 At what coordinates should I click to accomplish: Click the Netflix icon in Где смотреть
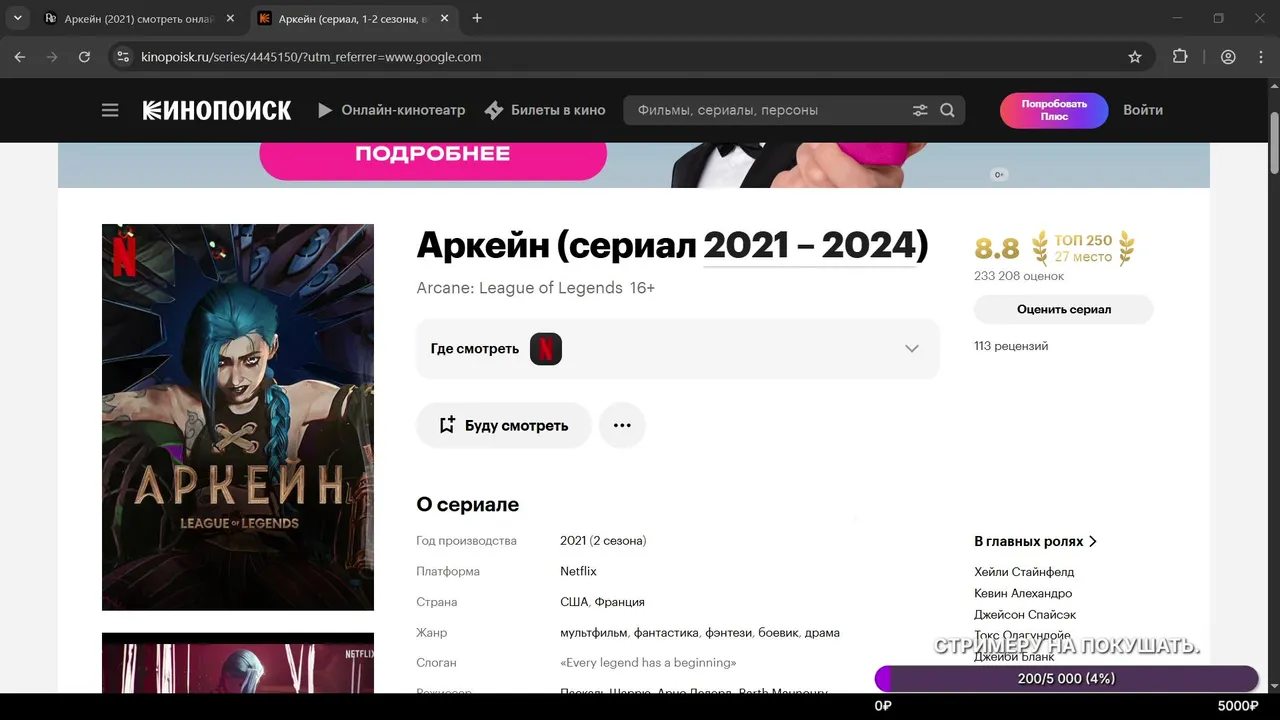tap(546, 349)
